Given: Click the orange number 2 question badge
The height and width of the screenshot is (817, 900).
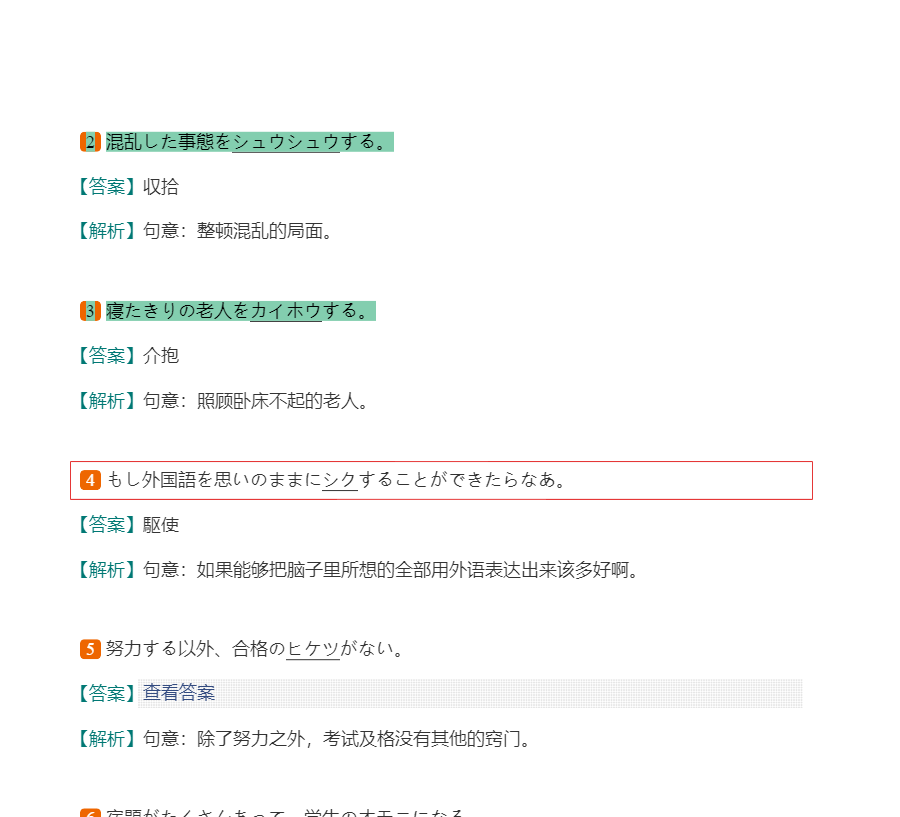Looking at the screenshot, I should (90, 142).
